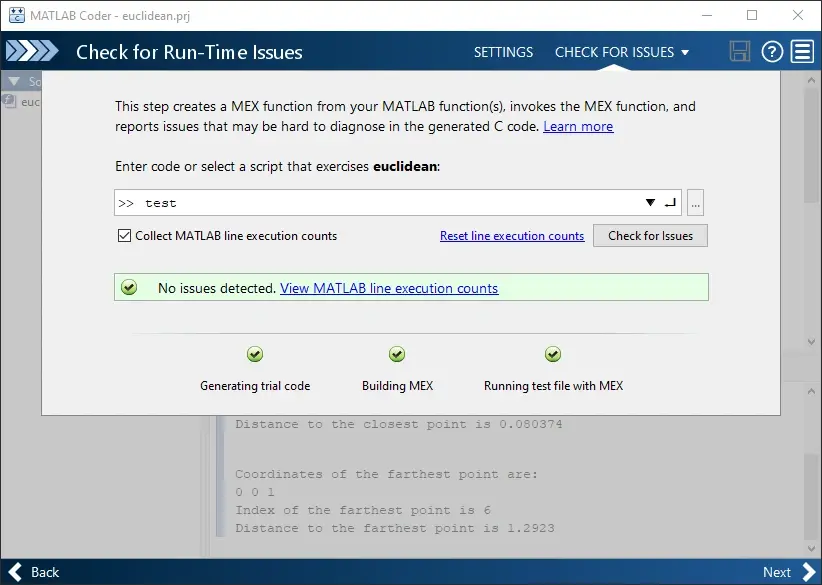The image size is (822, 585).
Task: Follow the Learn more link
Action: tap(578, 126)
